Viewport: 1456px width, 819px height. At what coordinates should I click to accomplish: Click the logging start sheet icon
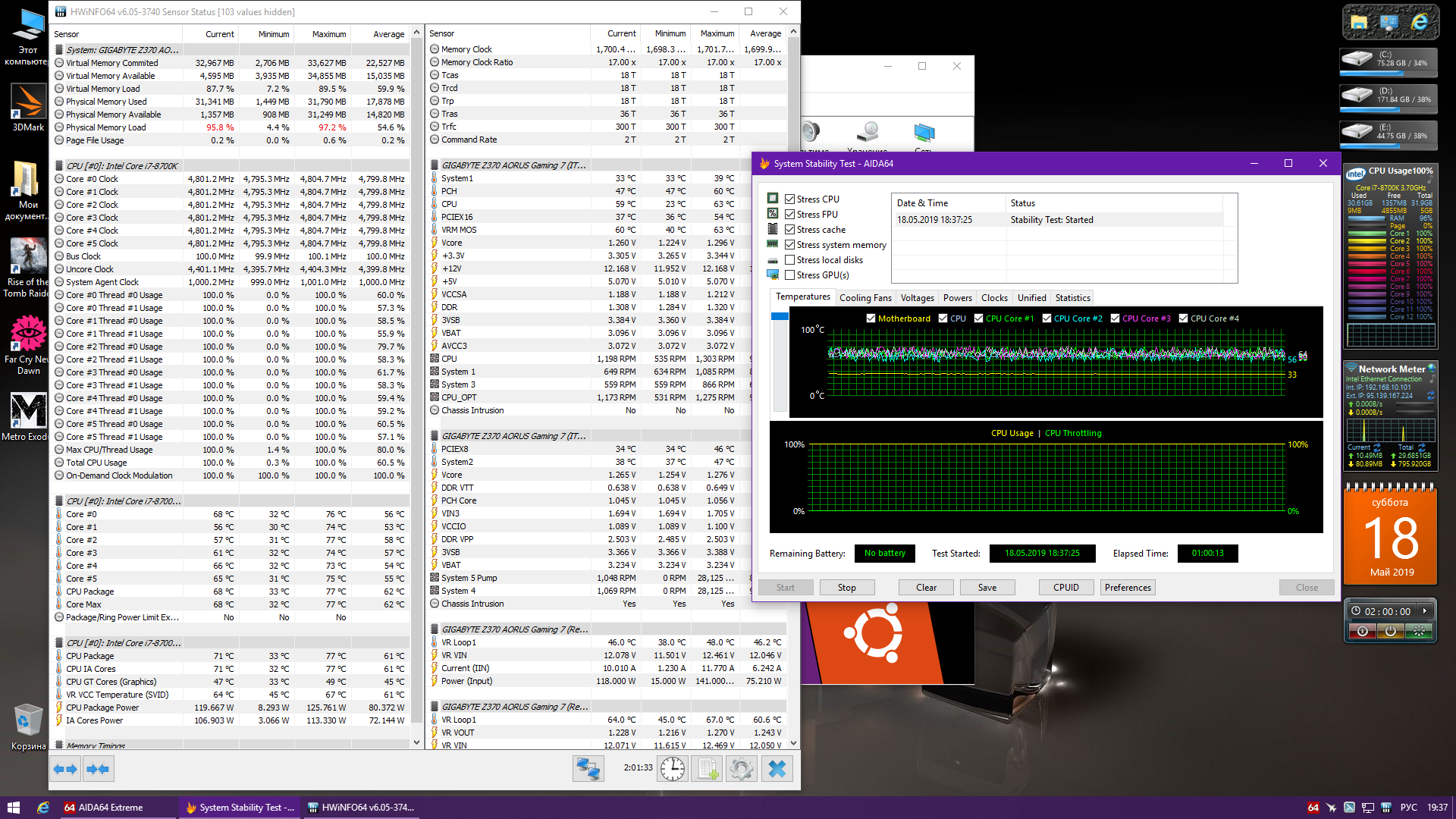coord(707,769)
